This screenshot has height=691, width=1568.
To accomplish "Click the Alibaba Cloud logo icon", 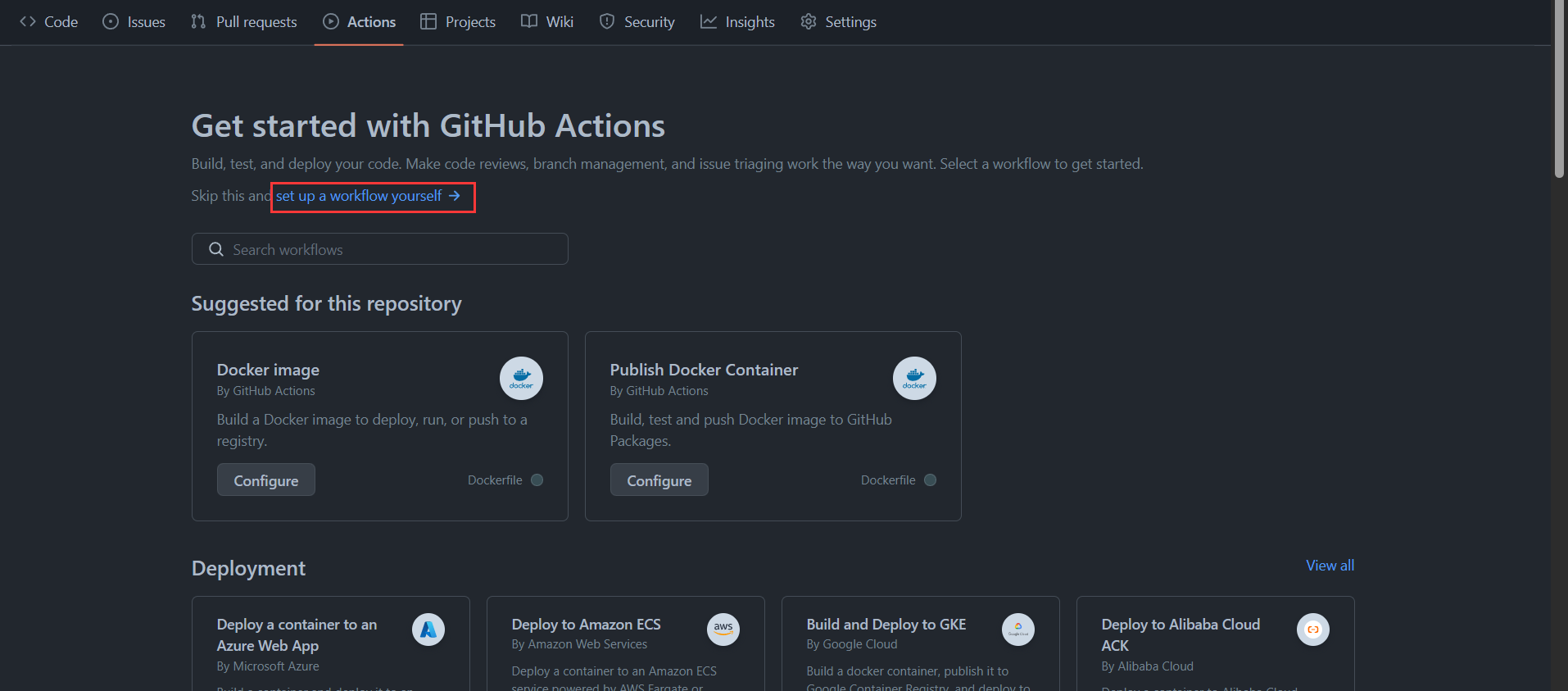I will pyautogui.click(x=1313, y=630).
